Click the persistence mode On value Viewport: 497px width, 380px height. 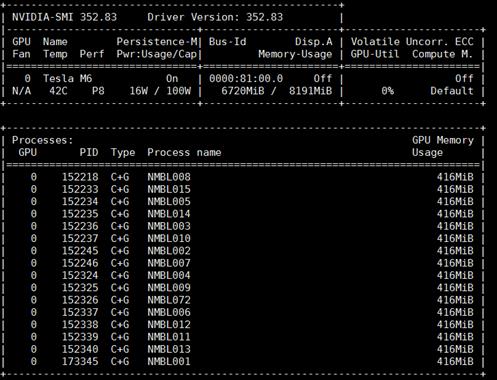click(x=172, y=79)
